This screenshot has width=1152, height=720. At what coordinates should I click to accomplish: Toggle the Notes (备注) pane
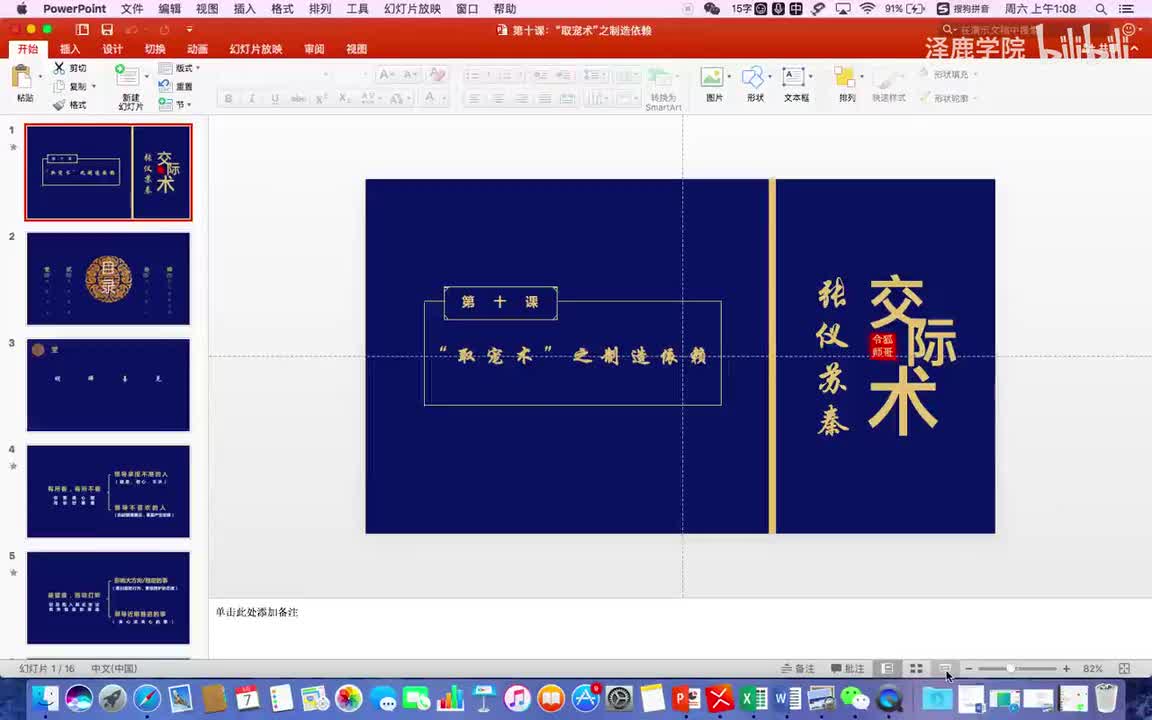[798, 669]
